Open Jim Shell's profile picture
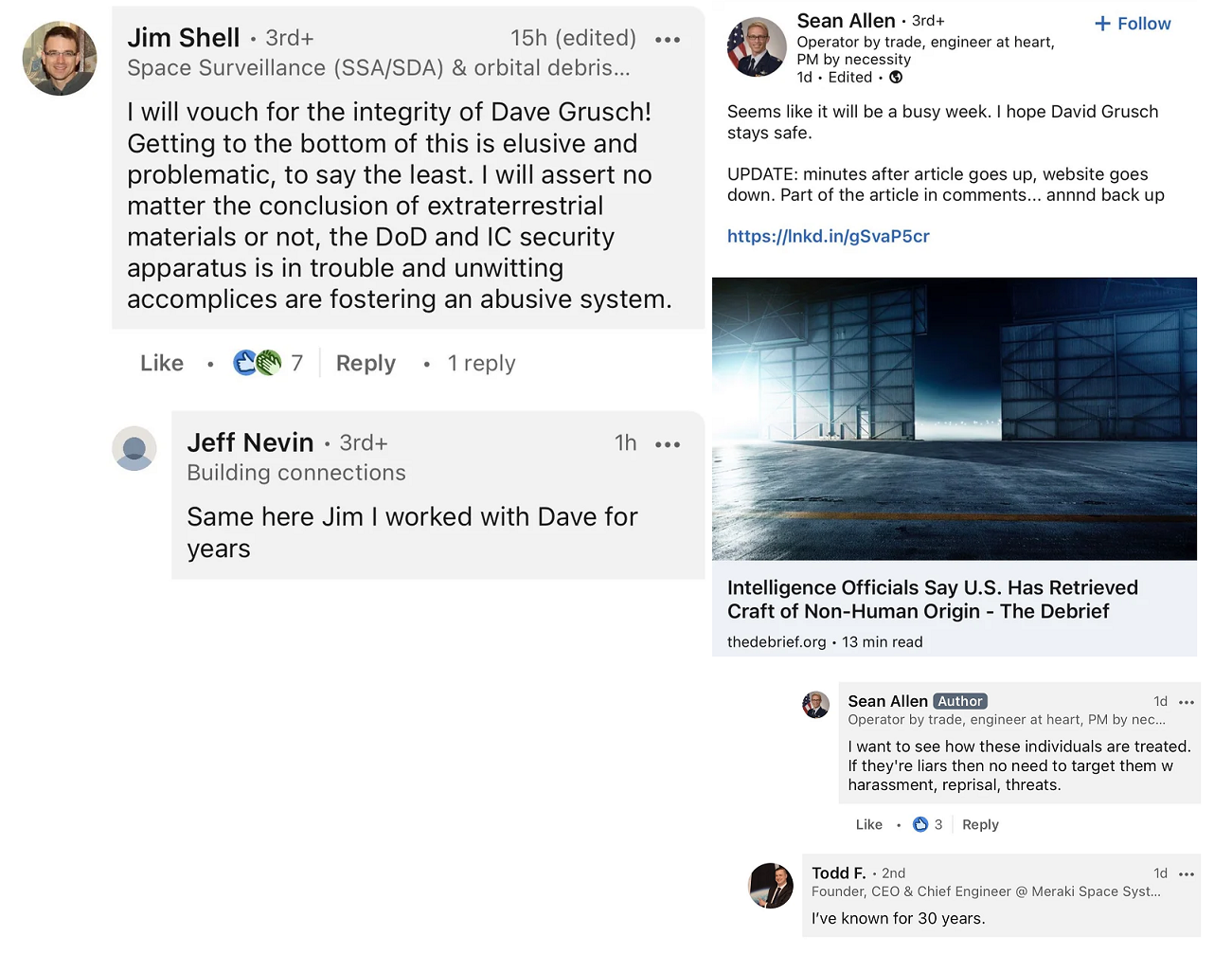Viewport: 1232px width, 972px height. [x=60, y=59]
